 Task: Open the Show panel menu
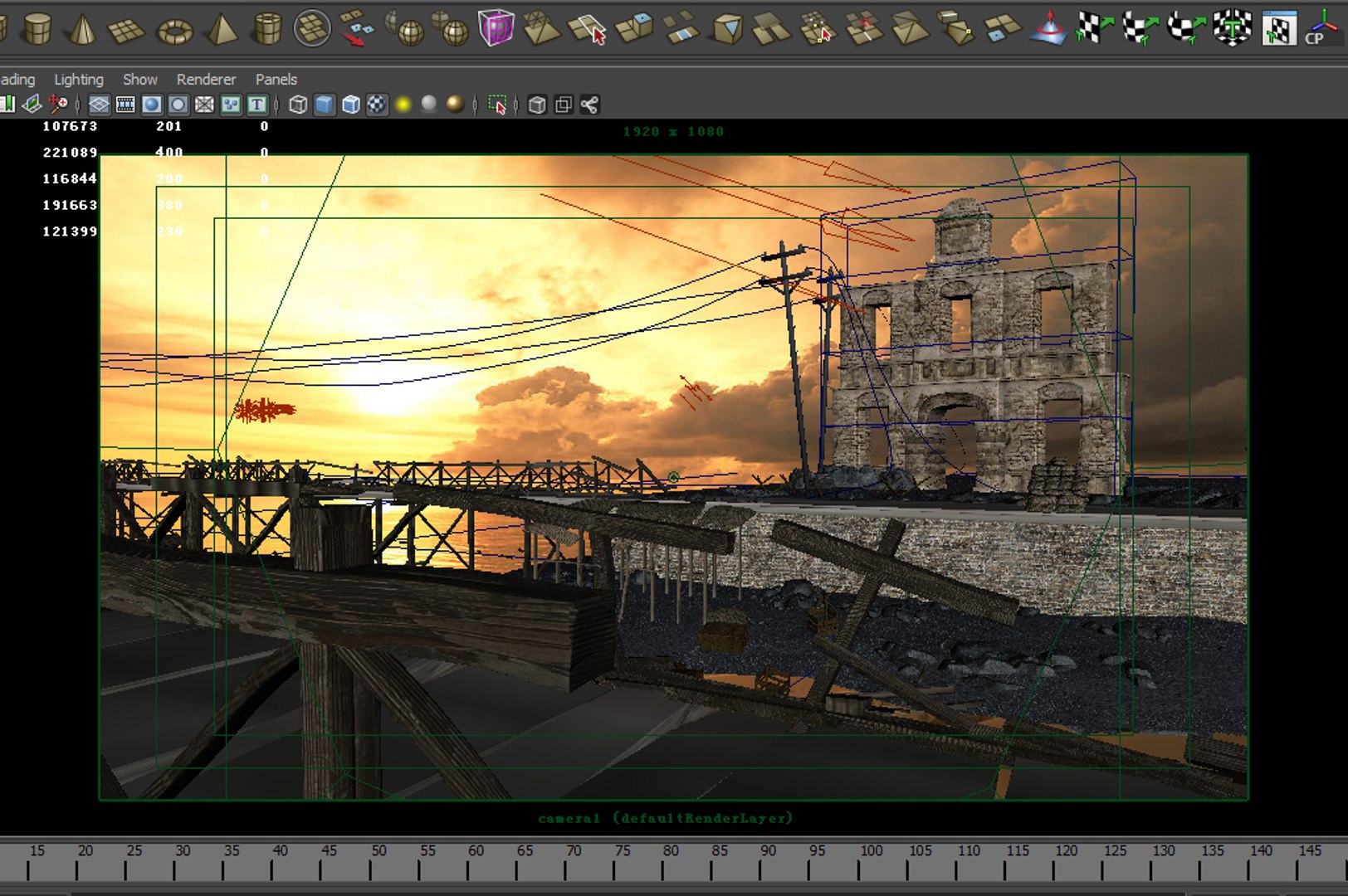[x=140, y=80]
